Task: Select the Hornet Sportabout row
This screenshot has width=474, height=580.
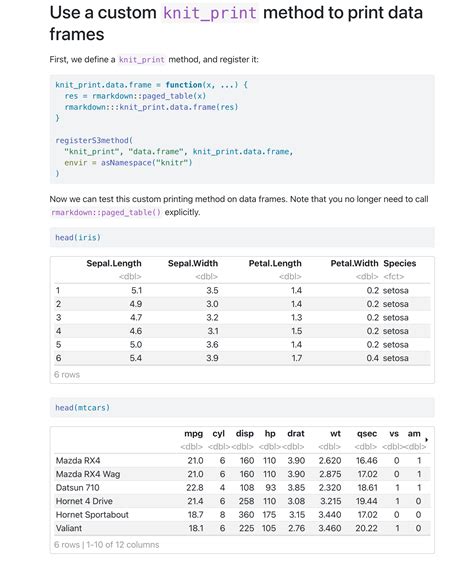Action: point(242,515)
